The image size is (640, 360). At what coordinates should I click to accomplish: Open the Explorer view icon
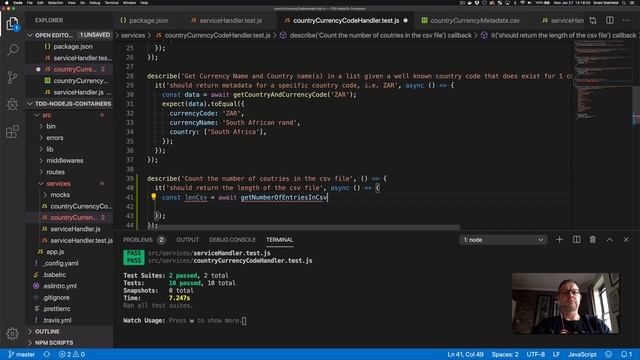coord(13,24)
